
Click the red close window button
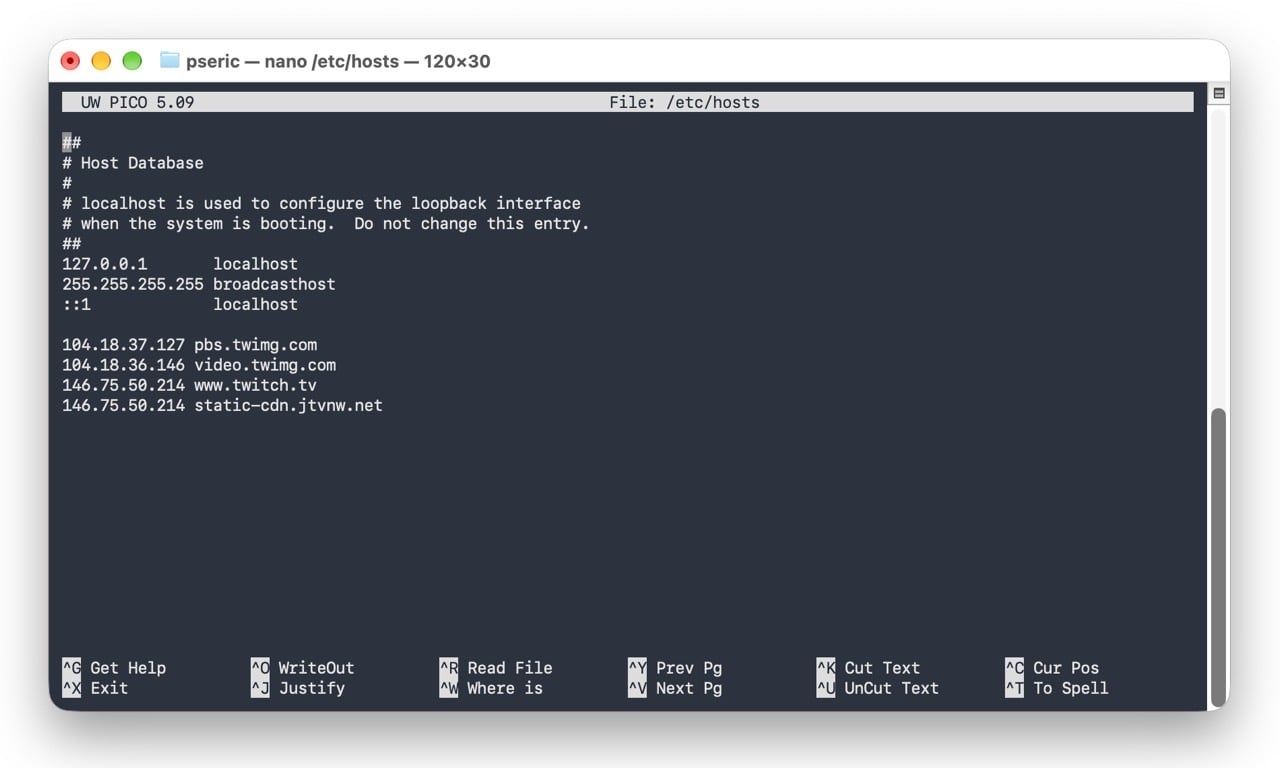70,61
